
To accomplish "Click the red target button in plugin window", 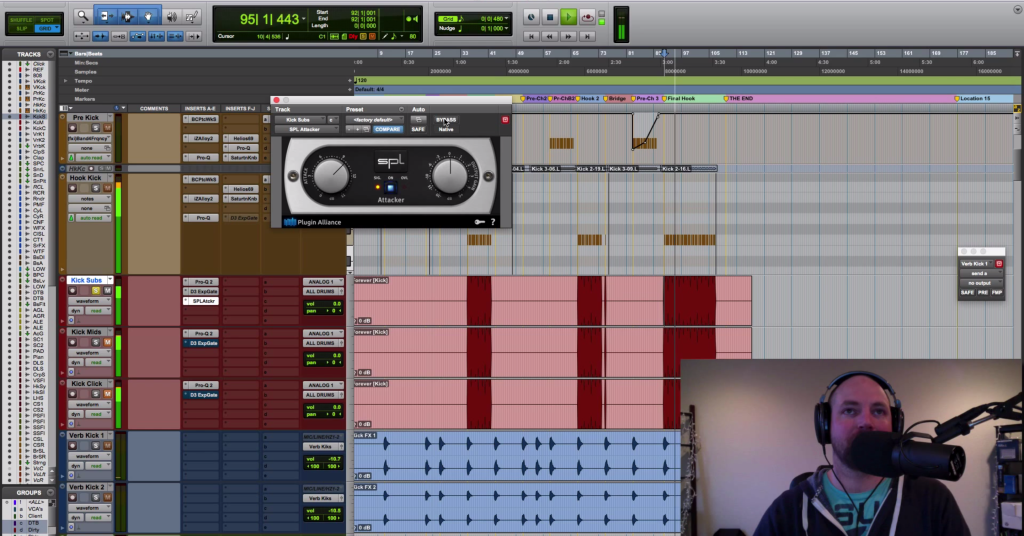I will point(505,120).
